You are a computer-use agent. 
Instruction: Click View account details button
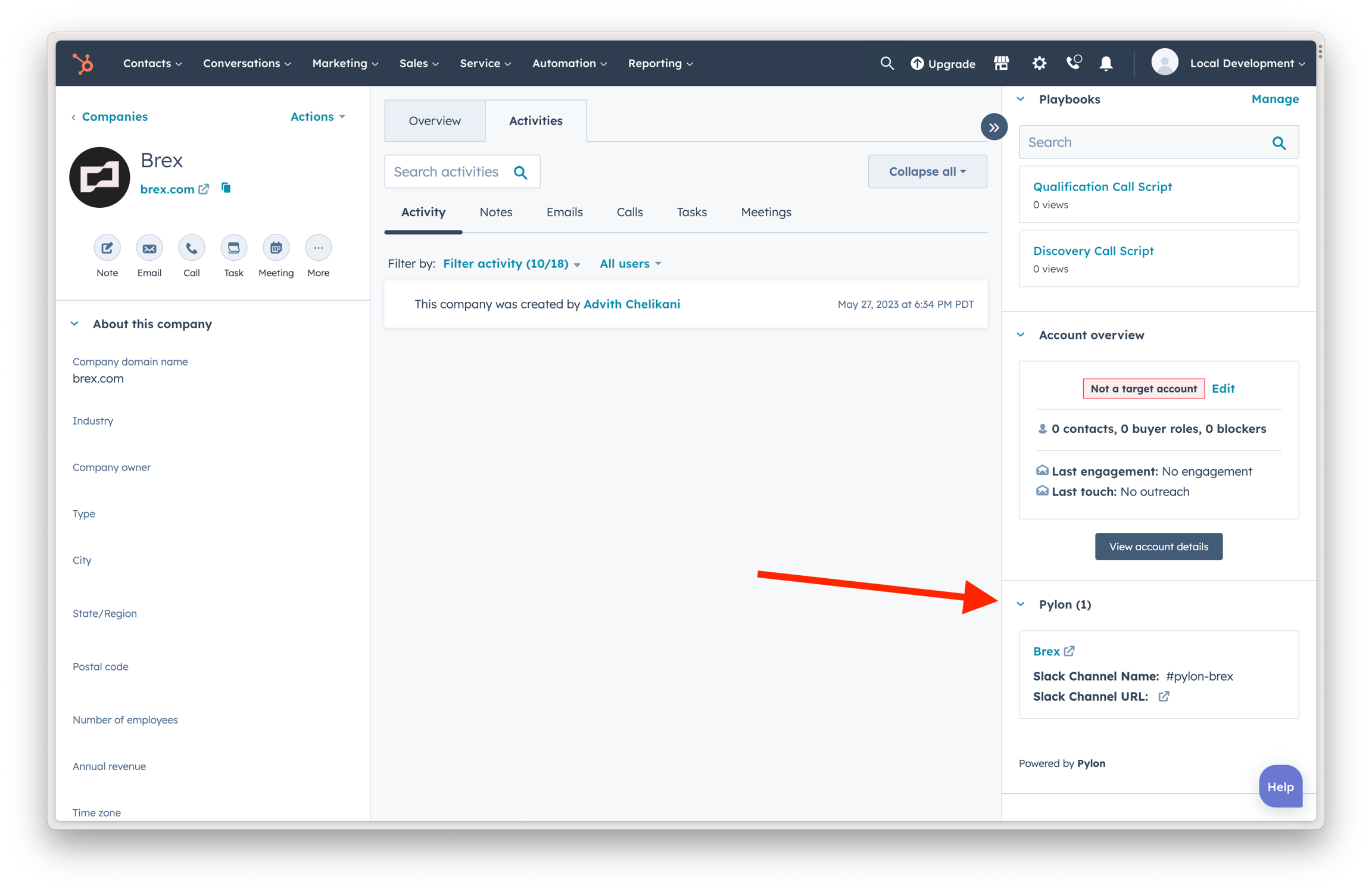coord(1158,547)
